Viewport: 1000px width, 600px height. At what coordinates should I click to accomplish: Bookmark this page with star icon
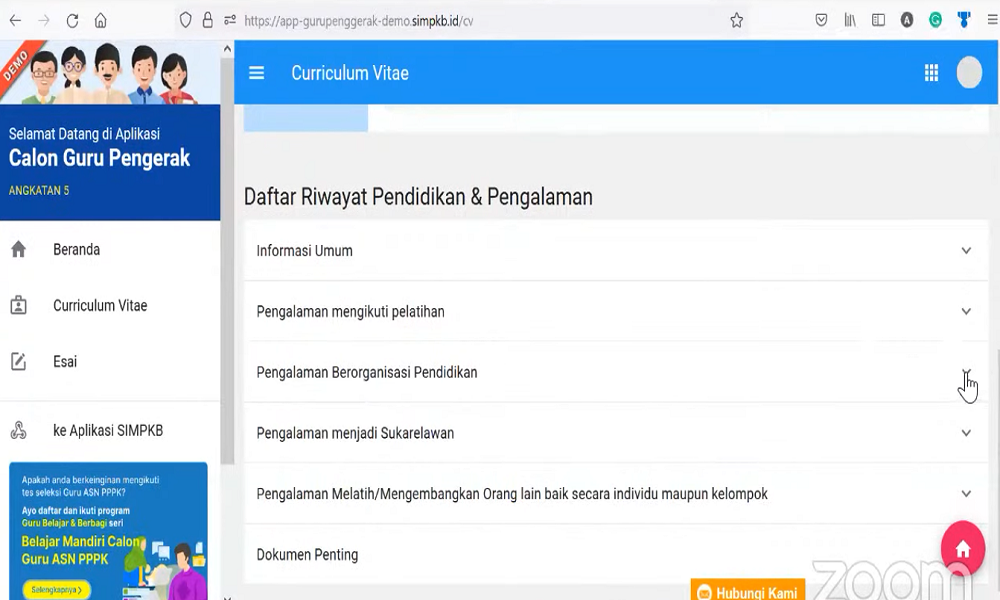(x=737, y=20)
